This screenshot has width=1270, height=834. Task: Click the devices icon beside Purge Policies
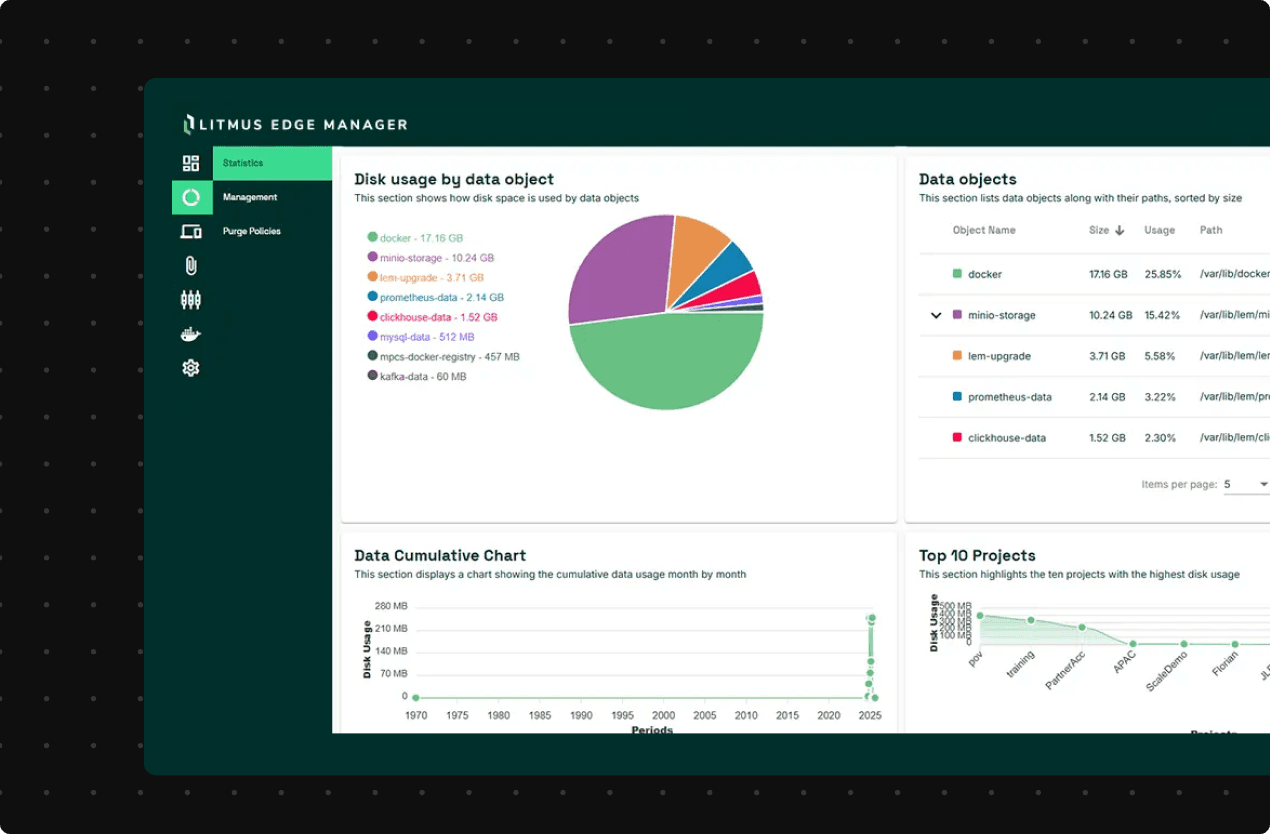[x=190, y=231]
